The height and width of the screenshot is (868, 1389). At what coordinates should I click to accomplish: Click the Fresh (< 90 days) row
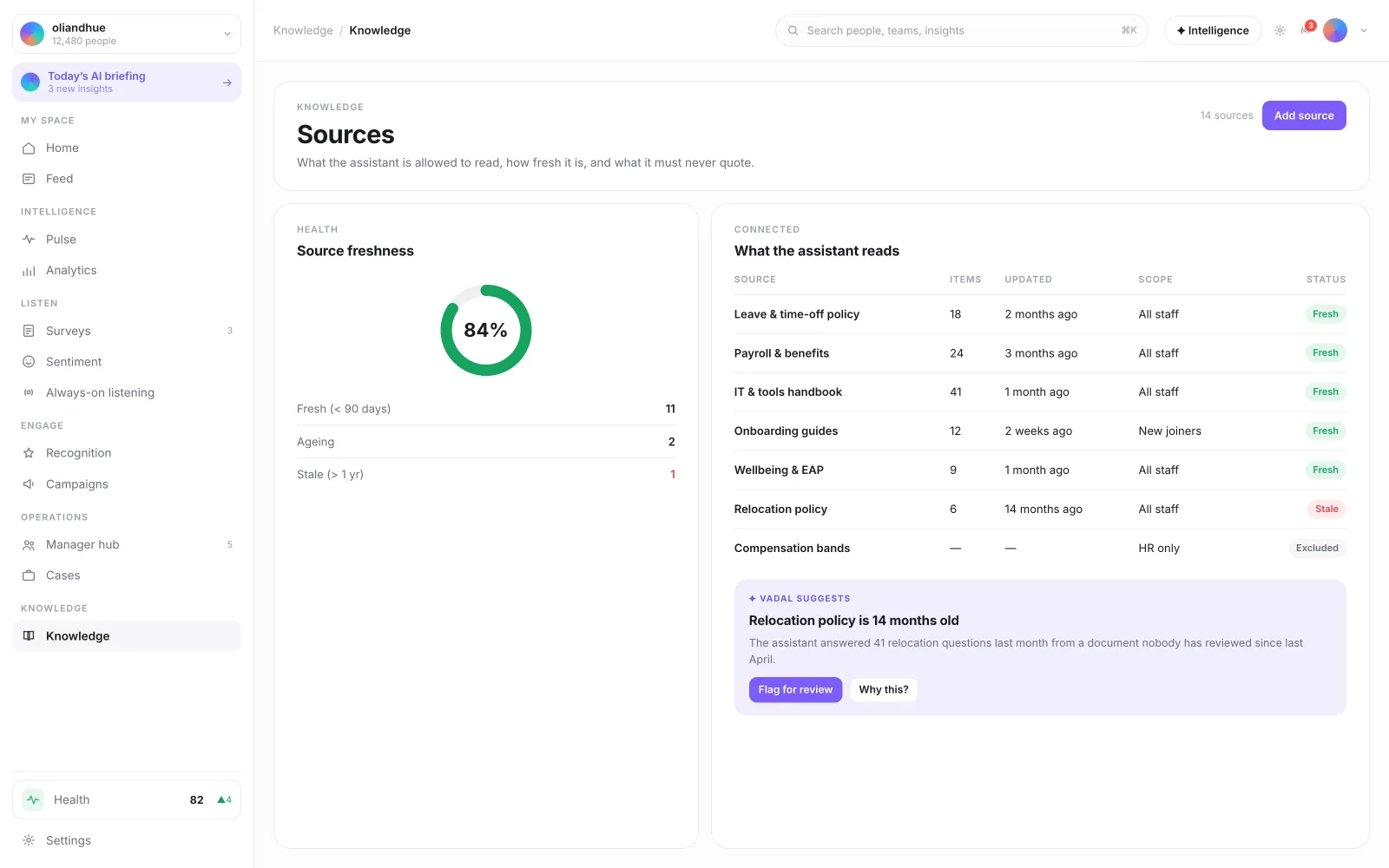[x=486, y=409]
